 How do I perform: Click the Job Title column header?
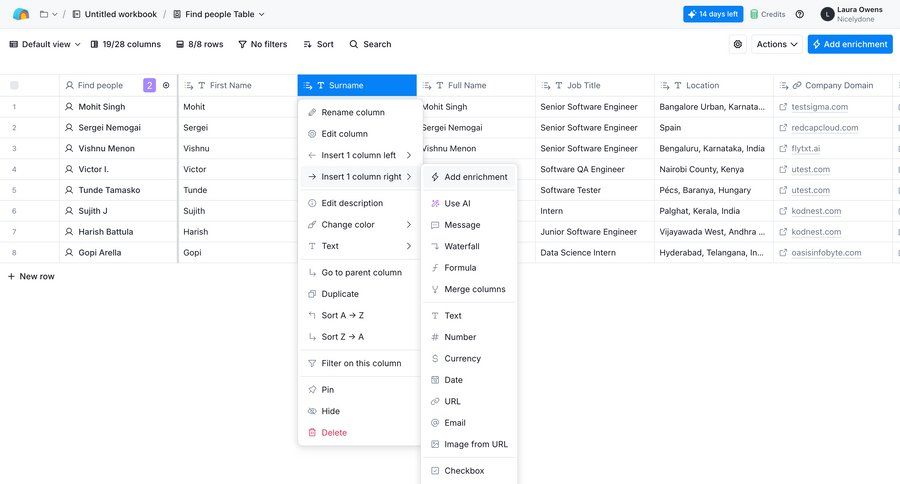pos(595,85)
